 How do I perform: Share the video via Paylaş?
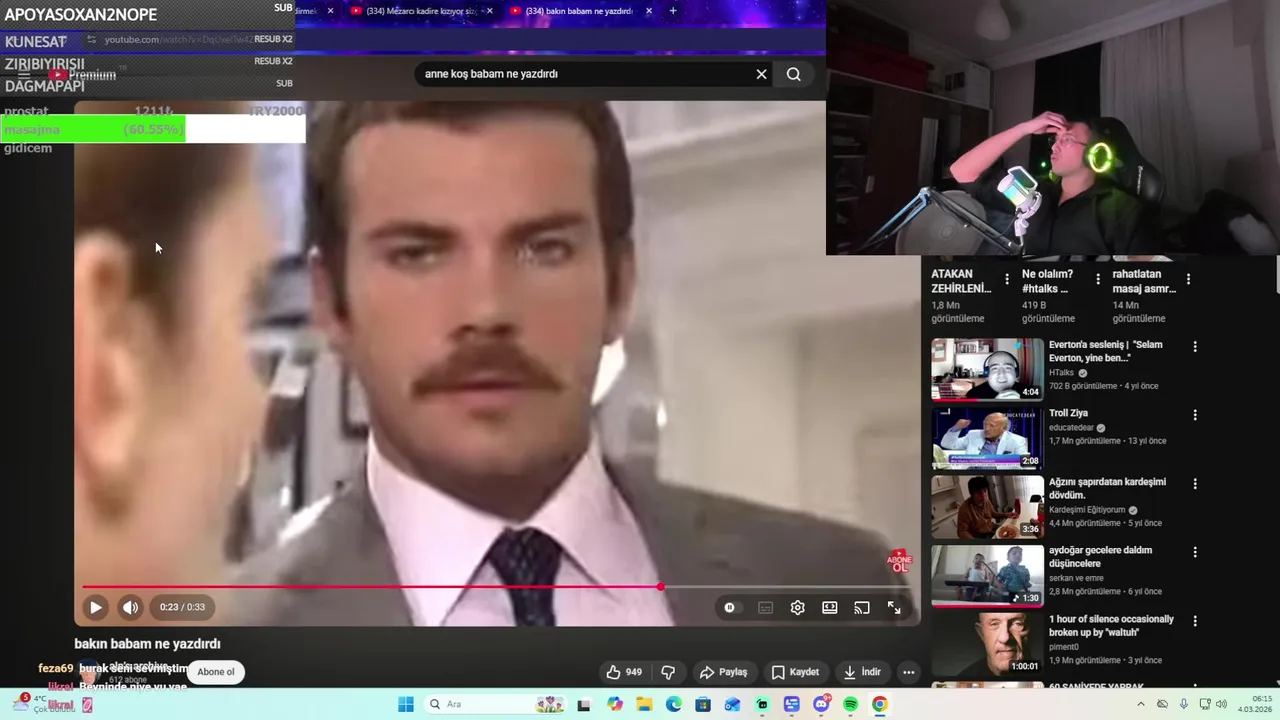coord(723,672)
